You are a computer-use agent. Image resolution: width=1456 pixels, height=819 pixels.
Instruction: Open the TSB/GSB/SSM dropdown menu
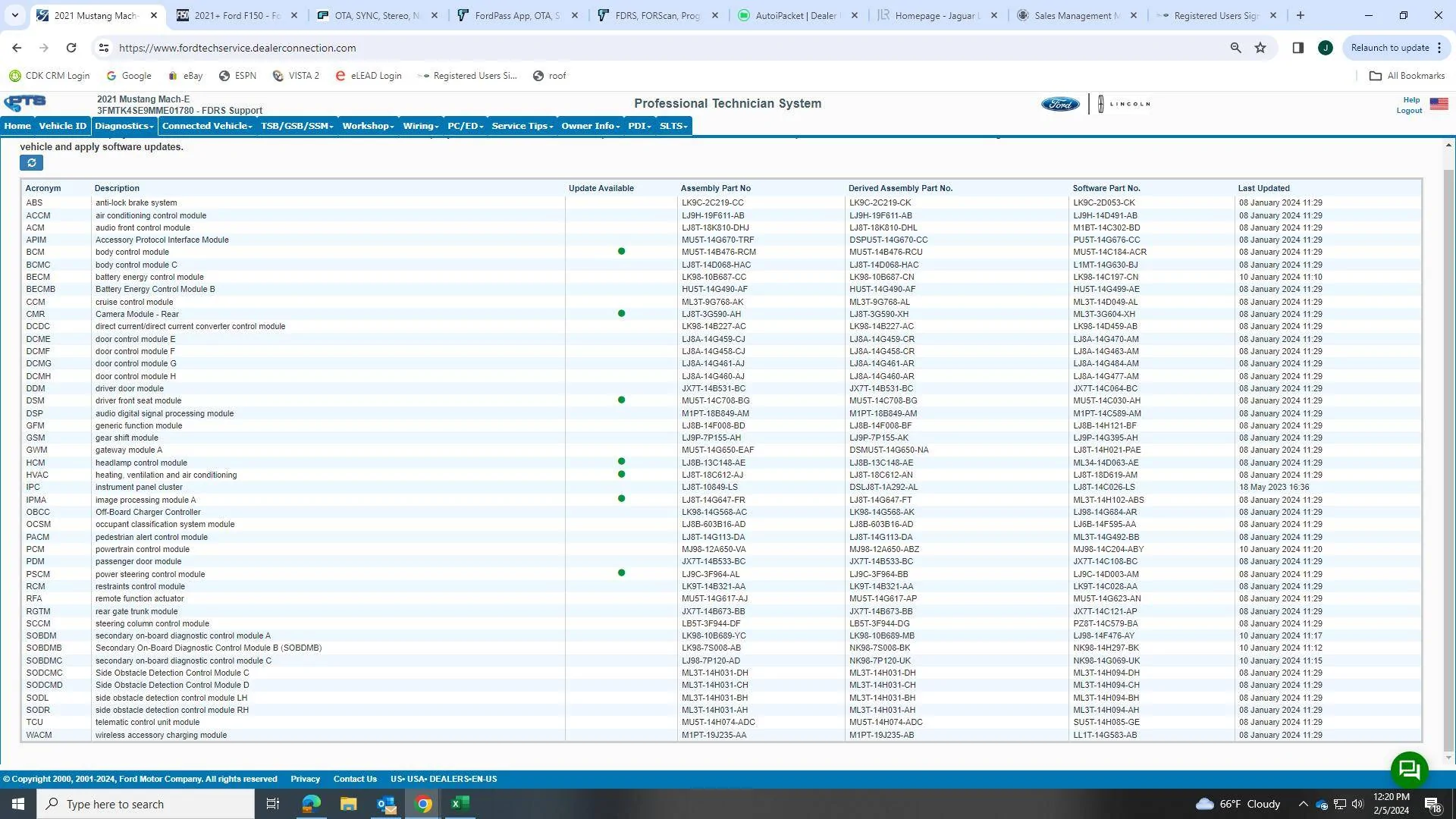(x=297, y=126)
